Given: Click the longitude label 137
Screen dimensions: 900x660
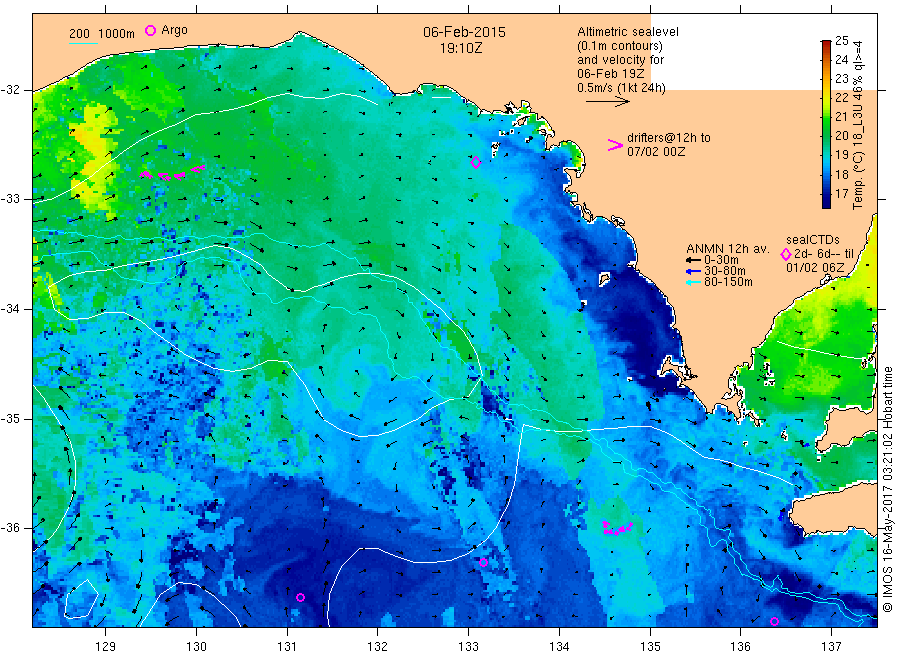Looking at the screenshot, I should [x=831, y=647].
